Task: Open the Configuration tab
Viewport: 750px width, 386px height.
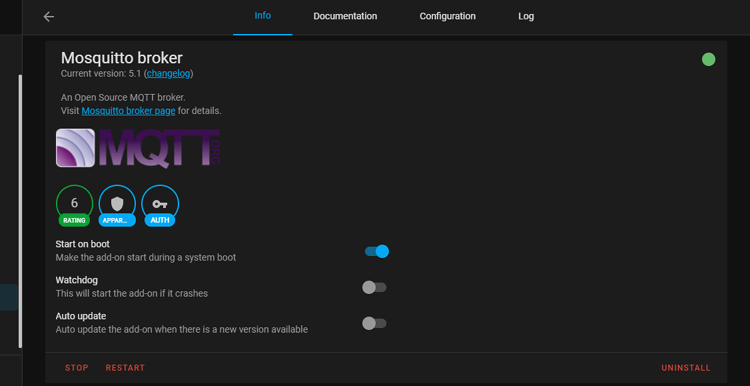Action: [x=448, y=16]
